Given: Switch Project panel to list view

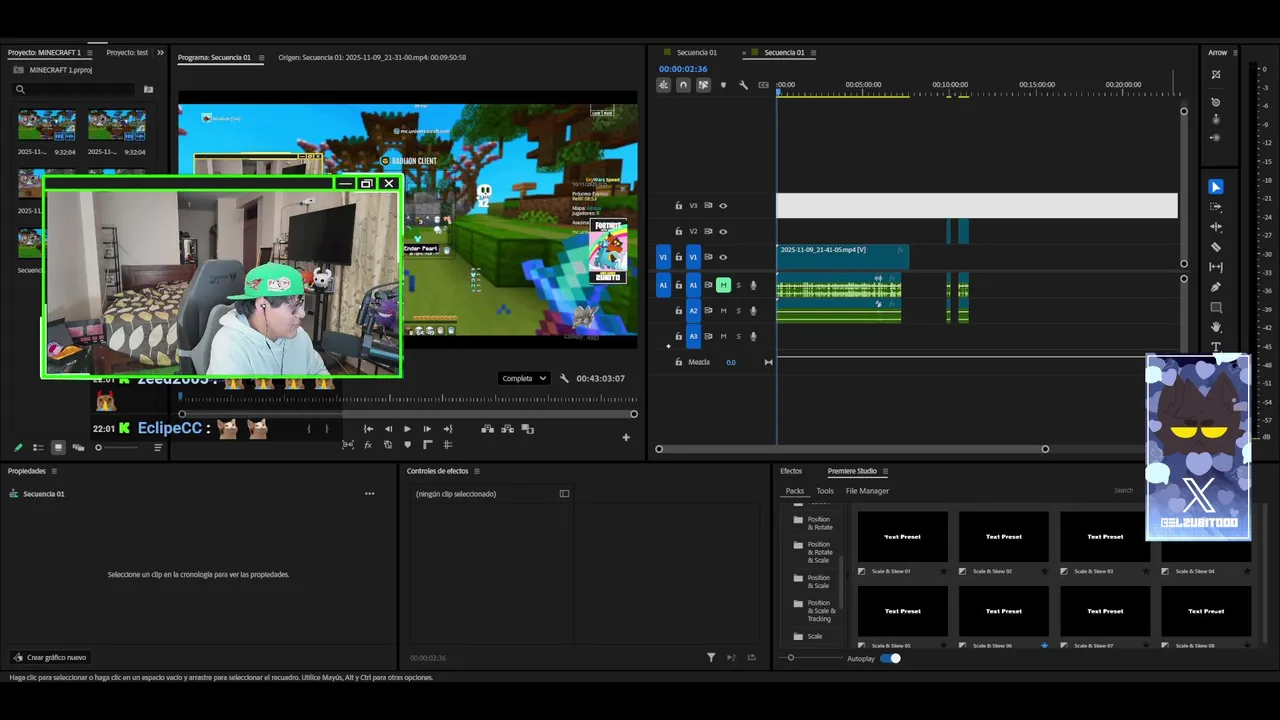Looking at the screenshot, I should pos(38,448).
